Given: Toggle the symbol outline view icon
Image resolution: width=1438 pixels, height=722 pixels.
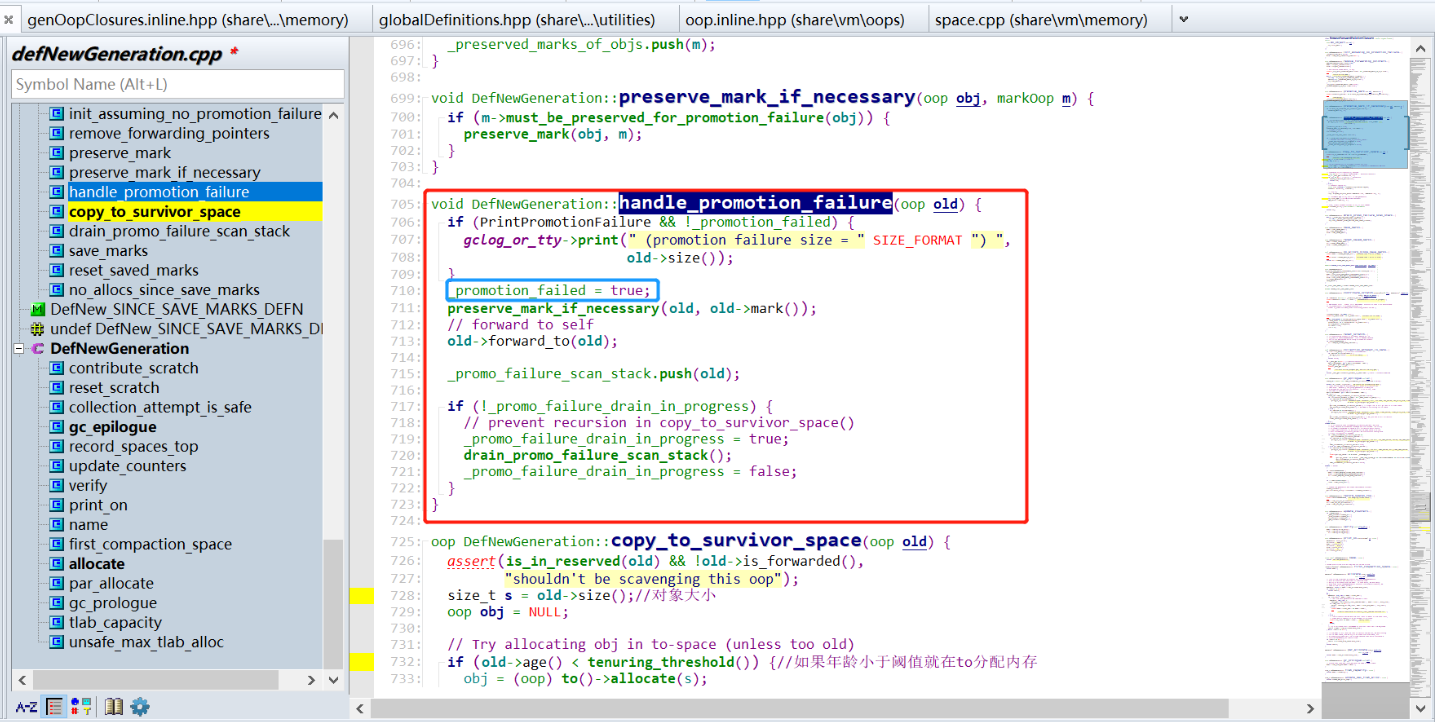Looking at the screenshot, I should [x=55, y=707].
